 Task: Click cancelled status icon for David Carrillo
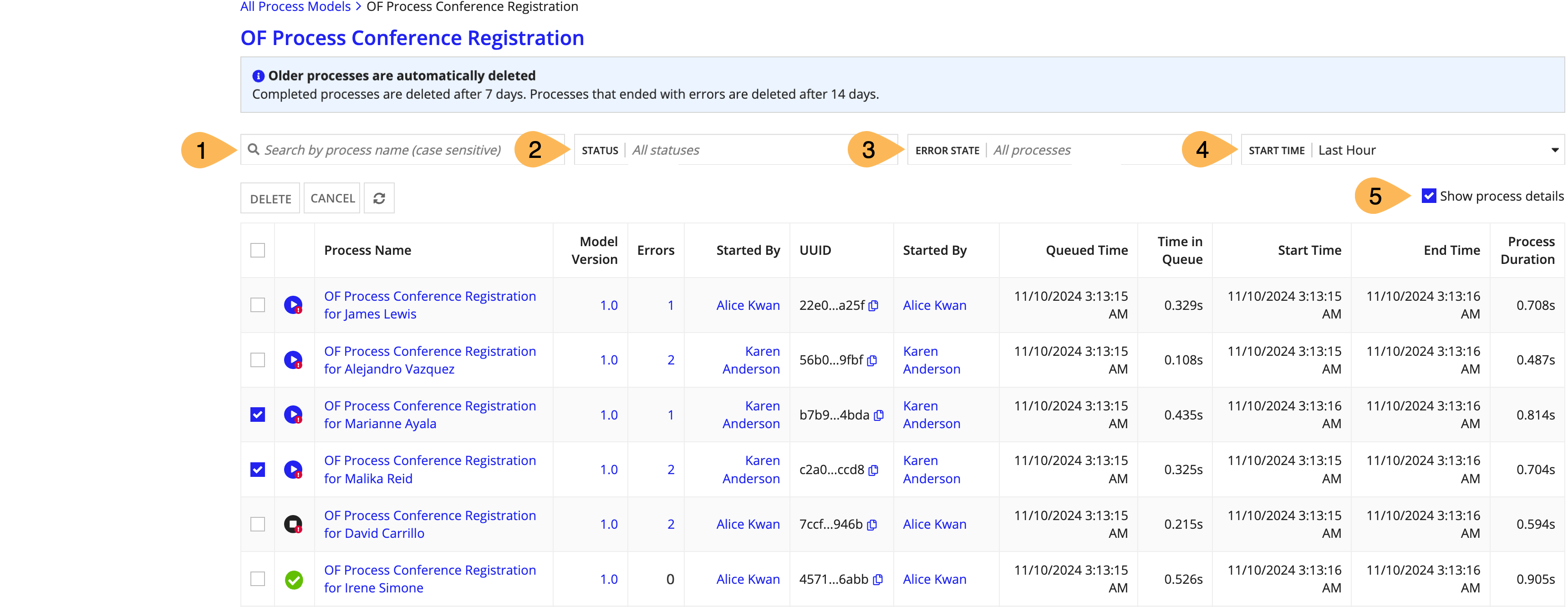tap(293, 524)
